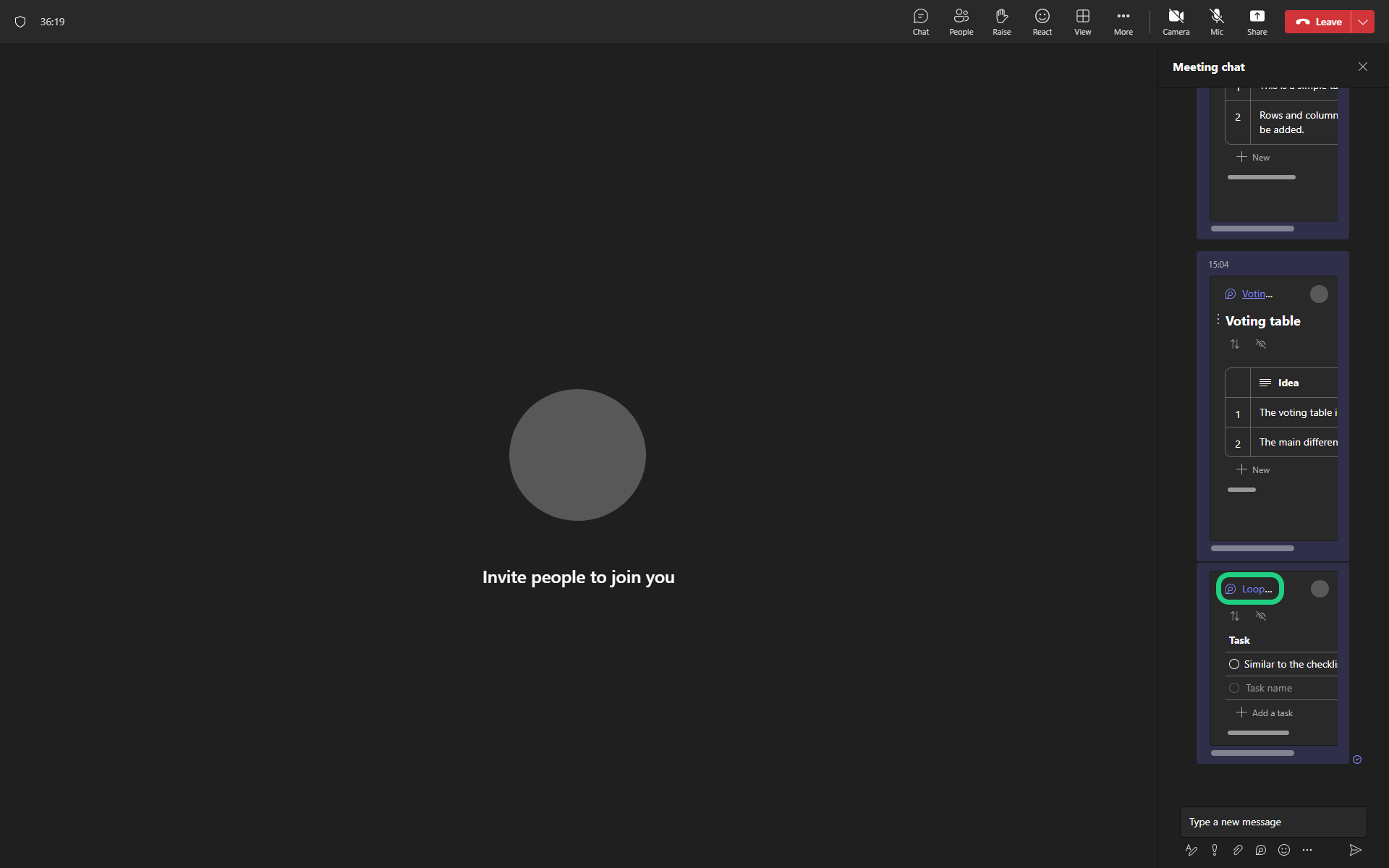Expand the Leave button dropdown arrow

[x=1363, y=22]
